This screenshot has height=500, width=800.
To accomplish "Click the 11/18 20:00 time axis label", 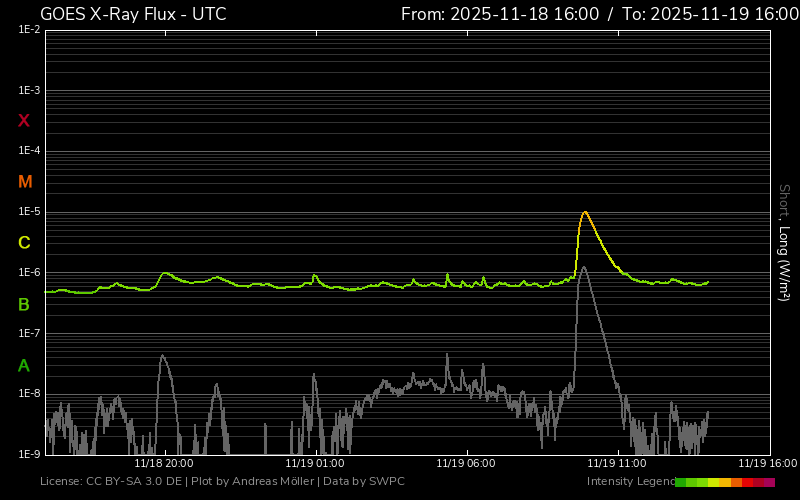I will [163, 463].
